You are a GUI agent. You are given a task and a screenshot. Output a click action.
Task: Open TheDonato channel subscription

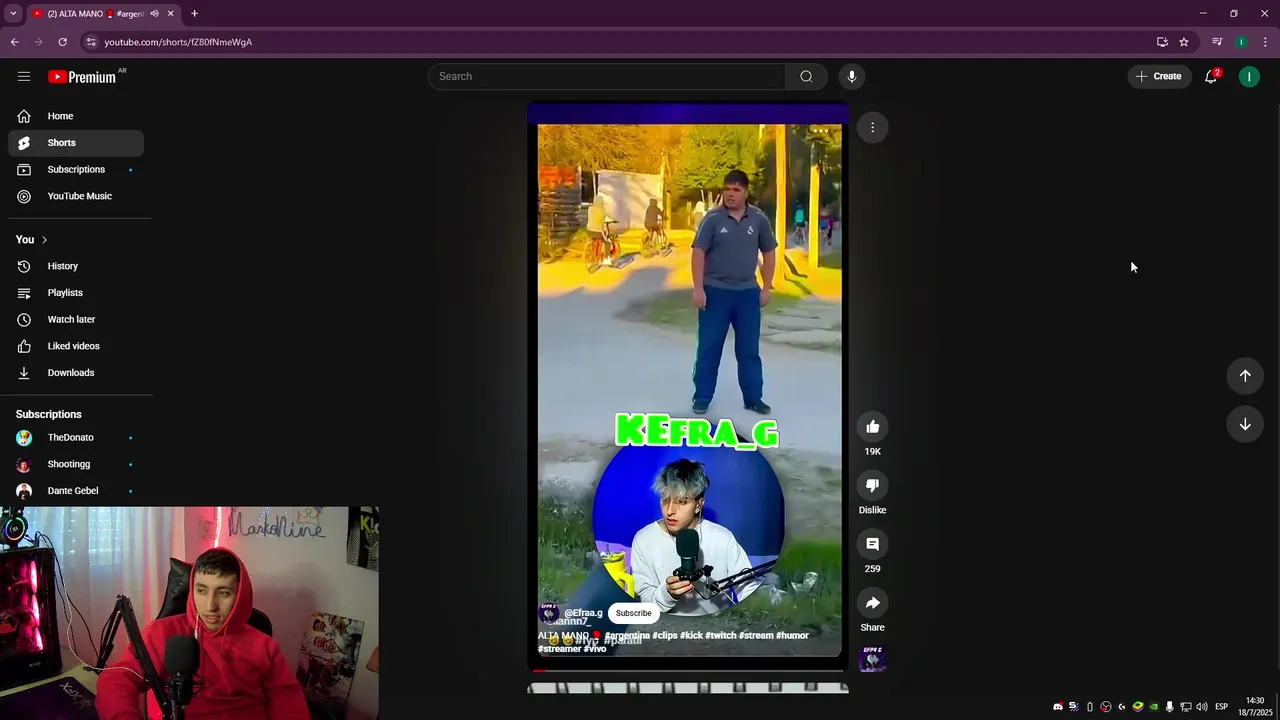76,438
